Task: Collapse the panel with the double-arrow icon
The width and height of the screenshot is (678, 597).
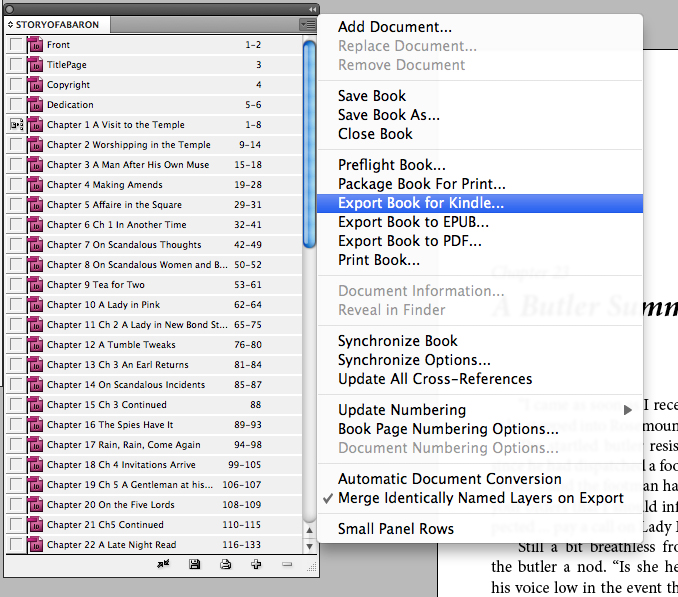Action: (312, 8)
